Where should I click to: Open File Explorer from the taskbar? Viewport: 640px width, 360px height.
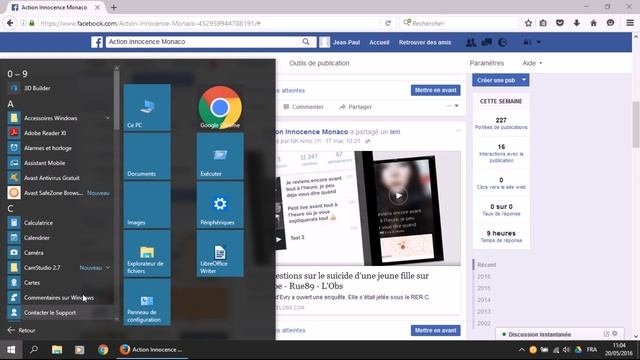coord(57,350)
